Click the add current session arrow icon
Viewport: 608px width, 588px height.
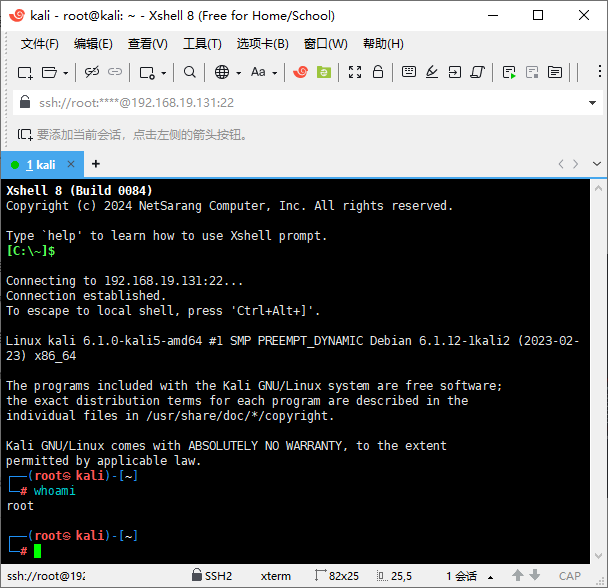click(x=25, y=135)
